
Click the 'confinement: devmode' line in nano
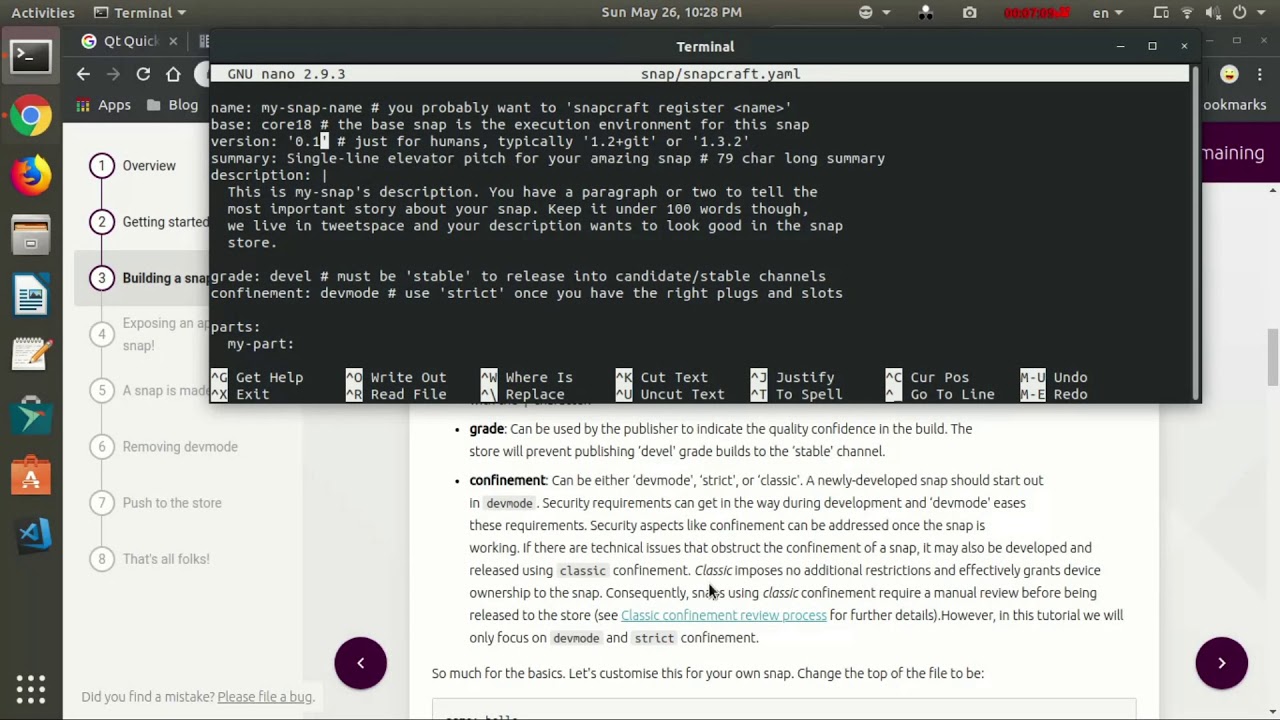coord(526,293)
